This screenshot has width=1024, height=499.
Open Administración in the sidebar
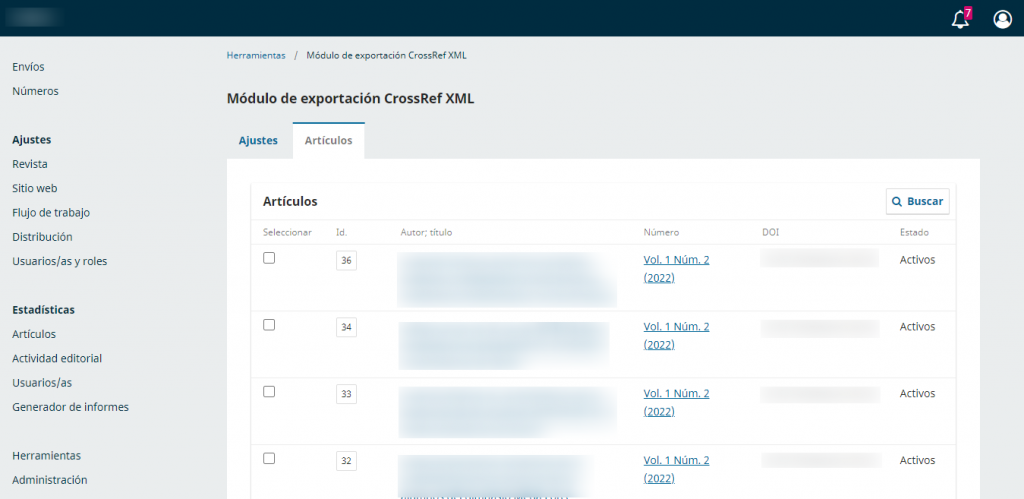pyautogui.click(x=50, y=479)
